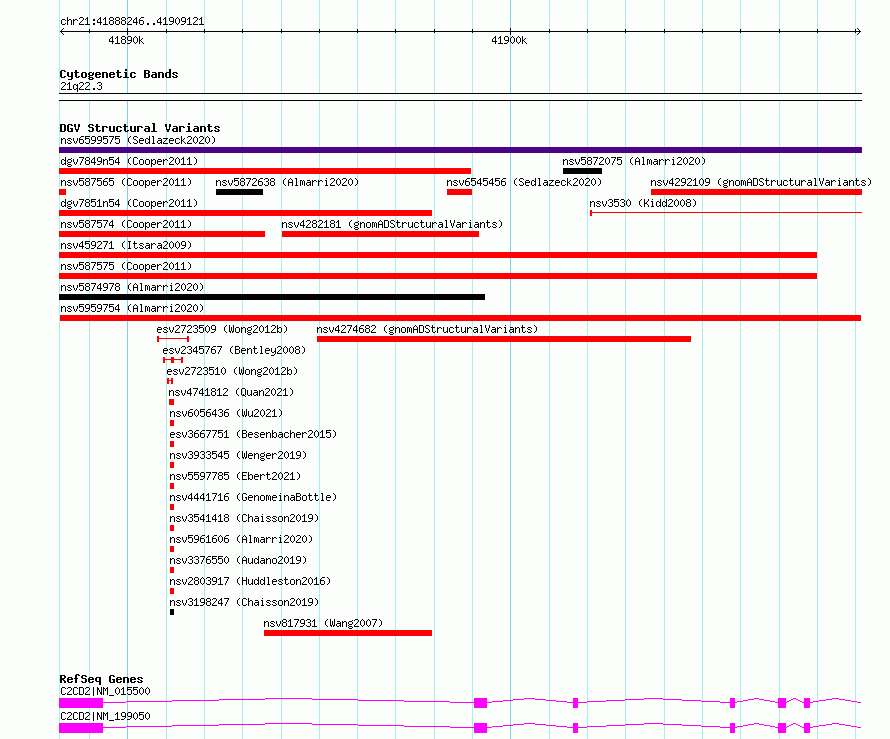
Task: Click nsv5597785 (Ebert2021) label
Action: click(235, 476)
